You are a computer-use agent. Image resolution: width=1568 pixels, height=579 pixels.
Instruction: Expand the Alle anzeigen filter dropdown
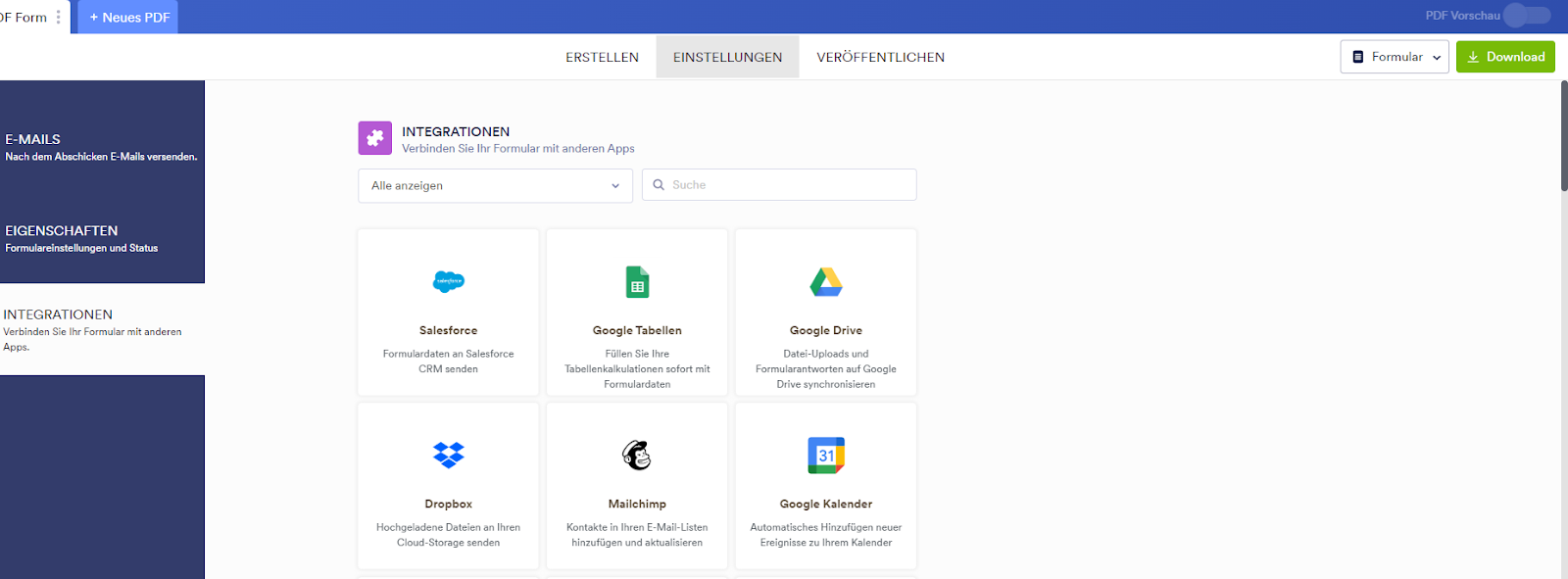click(495, 186)
